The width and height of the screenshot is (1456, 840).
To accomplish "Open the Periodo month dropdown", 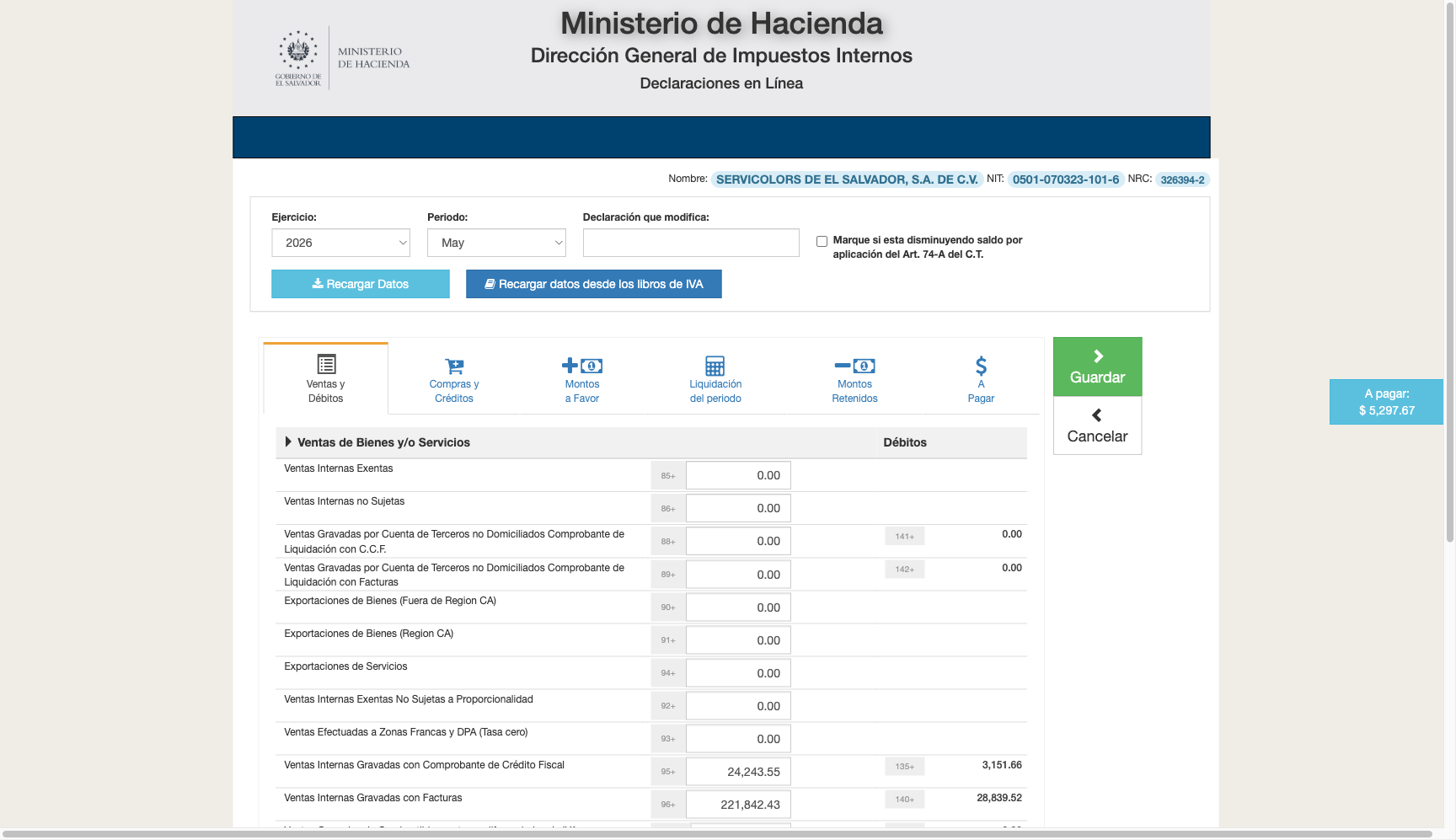I will click(496, 243).
